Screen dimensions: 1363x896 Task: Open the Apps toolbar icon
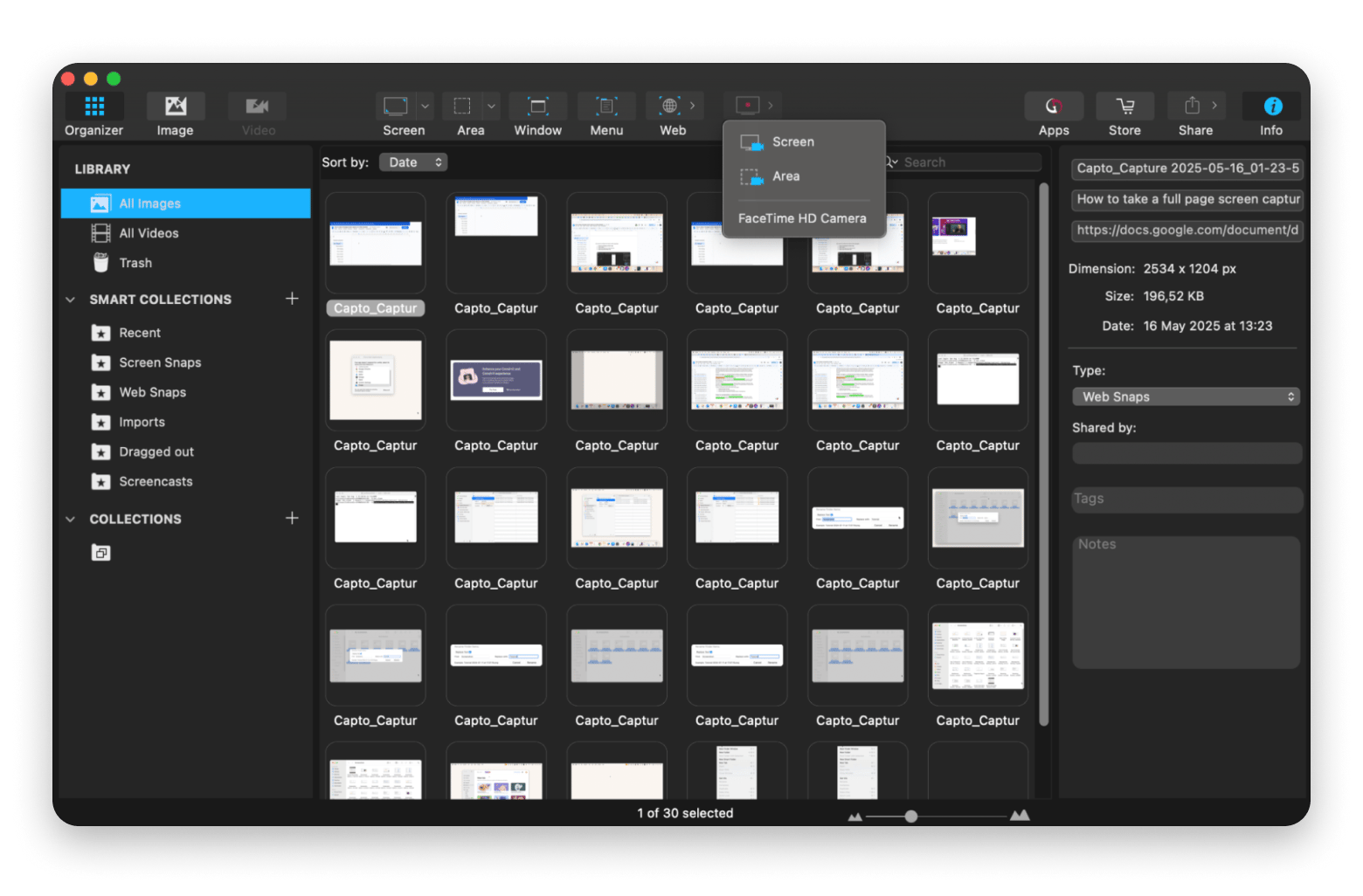[1054, 107]
